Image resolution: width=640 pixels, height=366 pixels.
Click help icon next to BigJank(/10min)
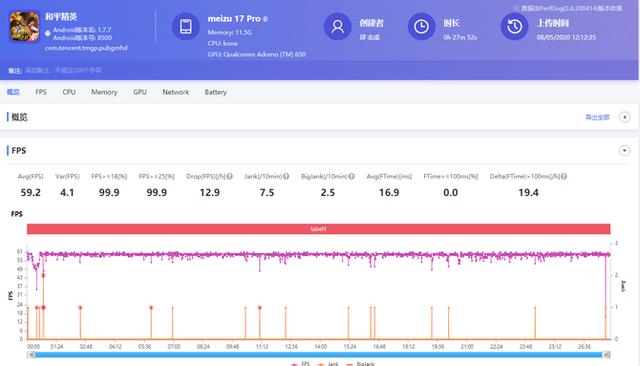pyautogui.click(x=351, y=176)
